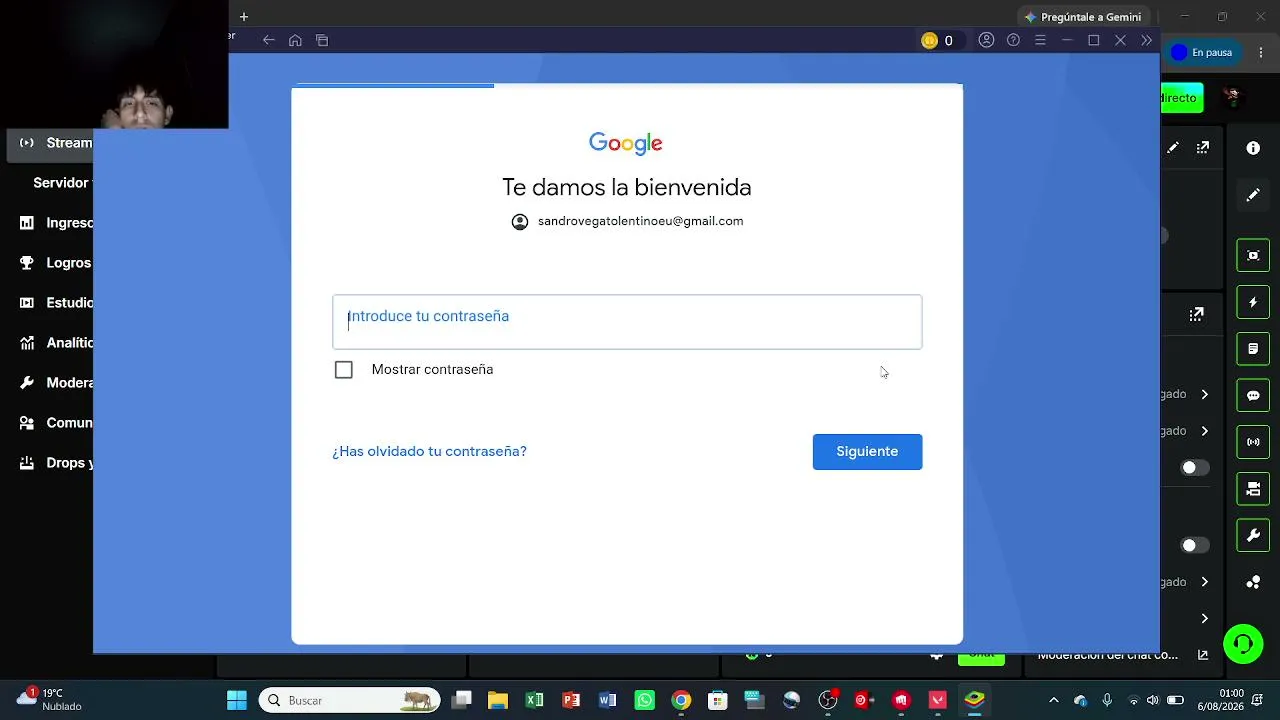Show hidden system tray icons chevron
The width and height of the screenshot is (1280, 720).
(1053, 700)
